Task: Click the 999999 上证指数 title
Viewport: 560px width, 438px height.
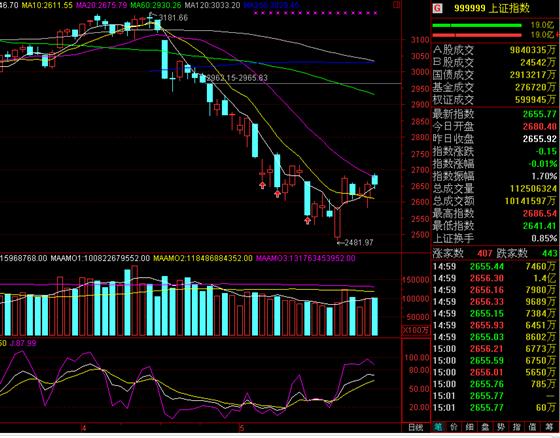Action: click(492, 8)
